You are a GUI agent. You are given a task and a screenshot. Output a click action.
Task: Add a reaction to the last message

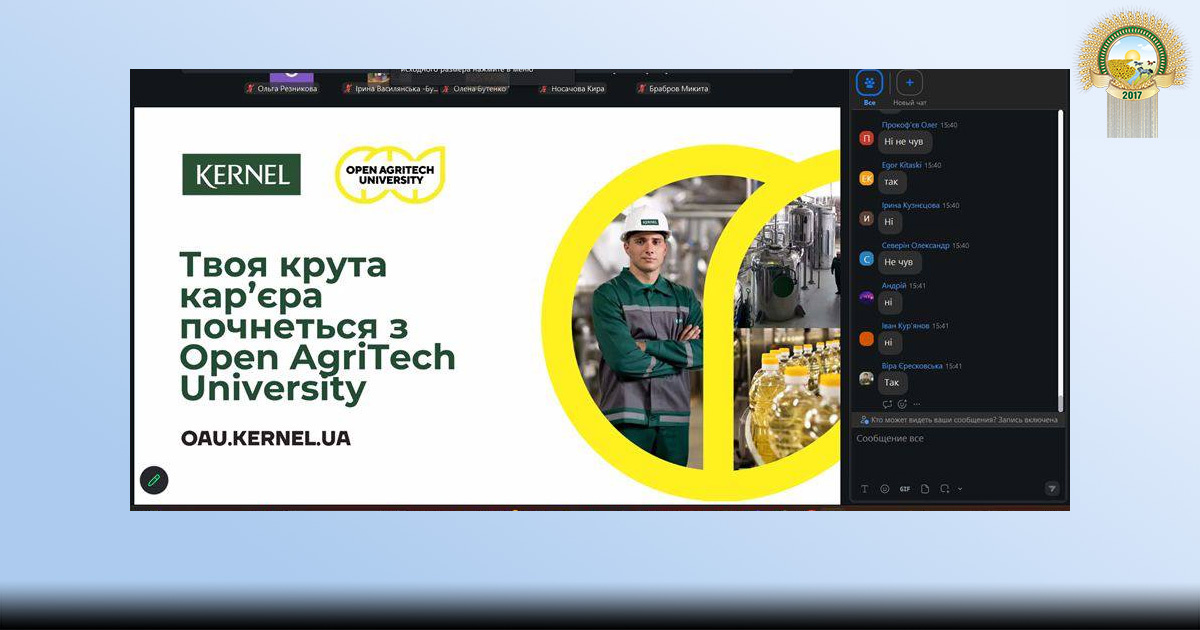902,404
